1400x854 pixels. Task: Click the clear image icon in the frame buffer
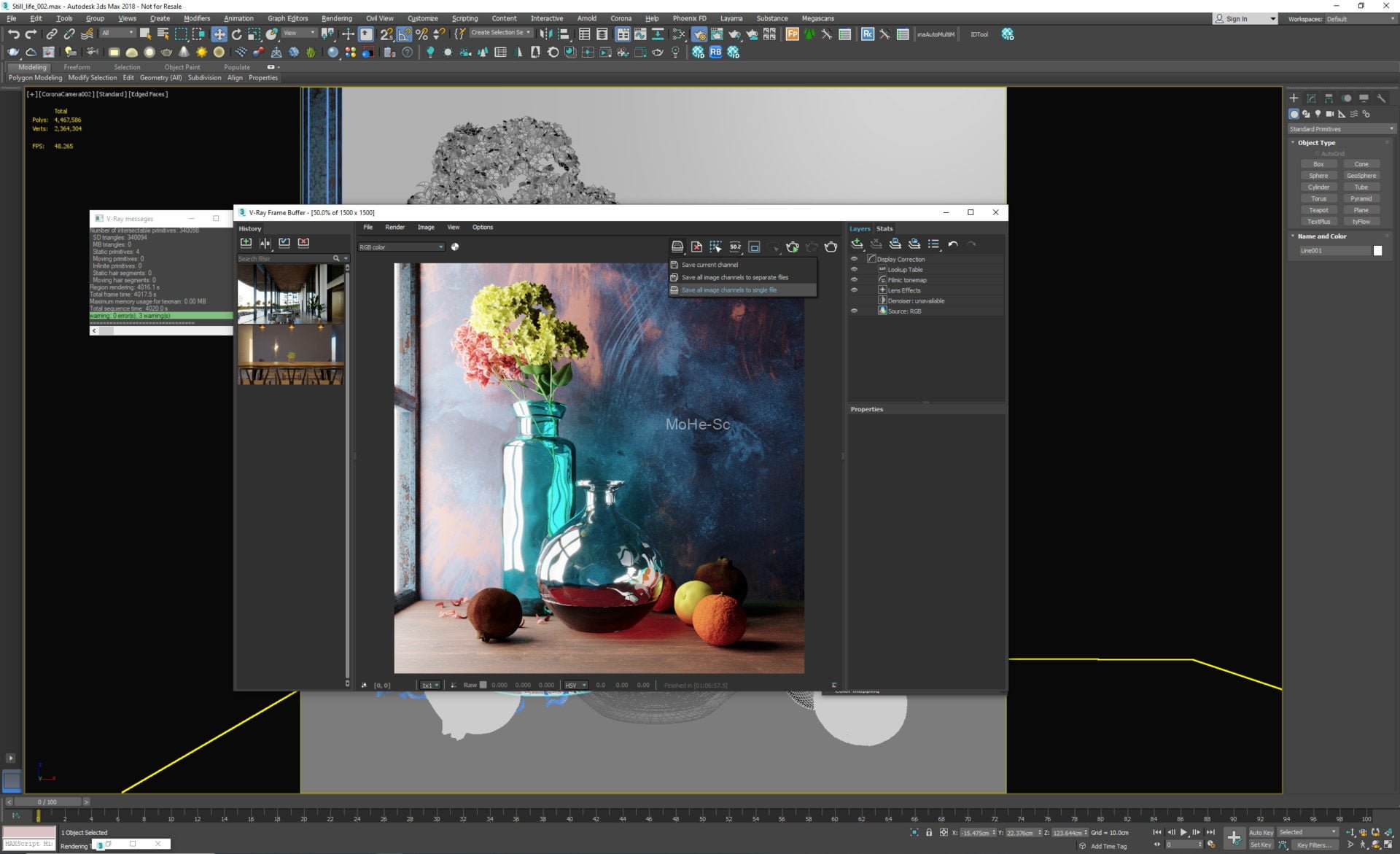coord(696,247)
